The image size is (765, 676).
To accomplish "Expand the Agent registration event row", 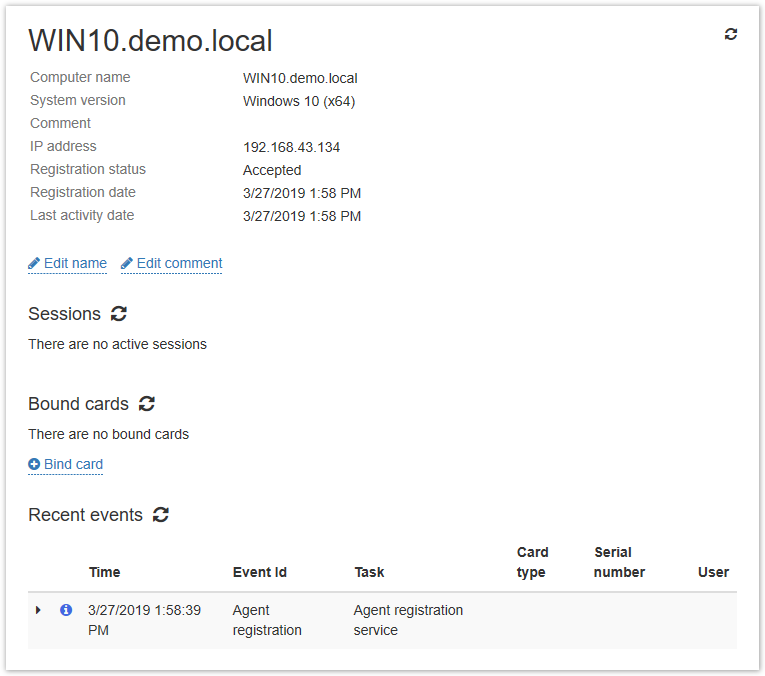I will tap(39, 610).
